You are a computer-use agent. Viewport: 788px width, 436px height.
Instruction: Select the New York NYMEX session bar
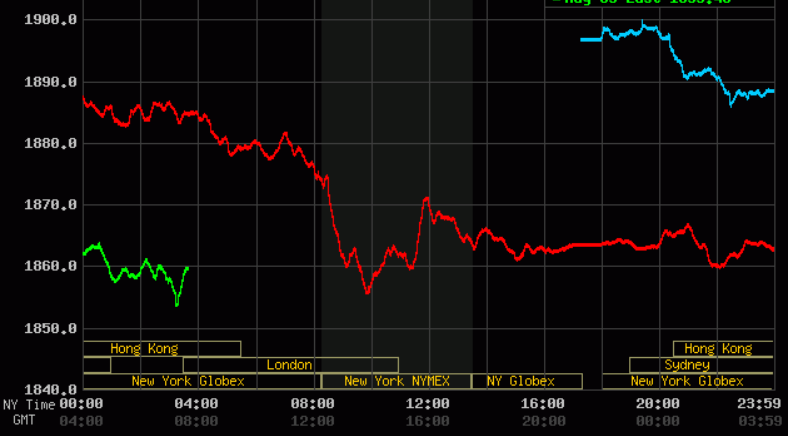tap(396, 381)
